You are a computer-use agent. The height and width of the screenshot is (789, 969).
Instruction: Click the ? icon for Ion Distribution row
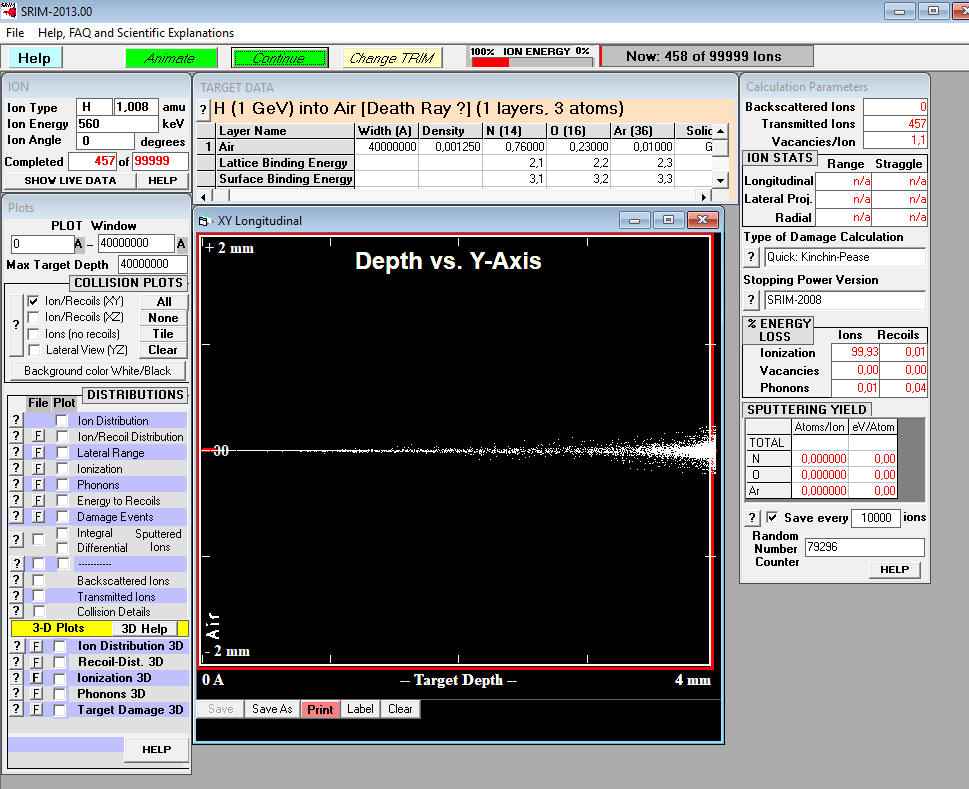pyautogui.click(x=16, y=421)
